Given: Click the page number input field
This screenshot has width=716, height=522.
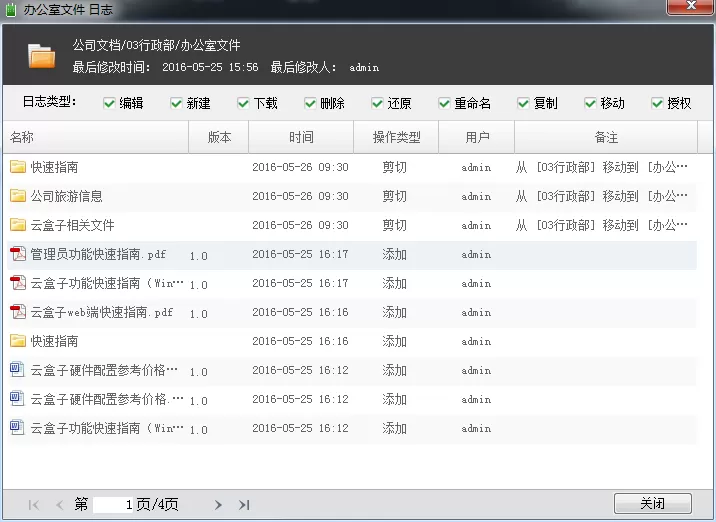Looking at the screenshot, I should 113,505.
